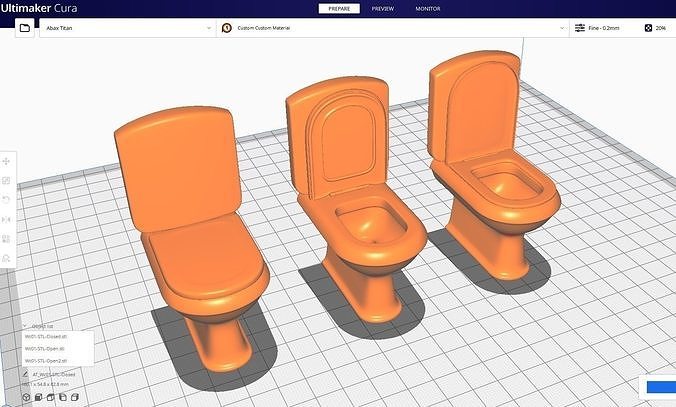Image resolution: width=676 pixels, height=407 pixels.
Task: Switch to the PREVIEW stage tab
Action: click(383, 9)
